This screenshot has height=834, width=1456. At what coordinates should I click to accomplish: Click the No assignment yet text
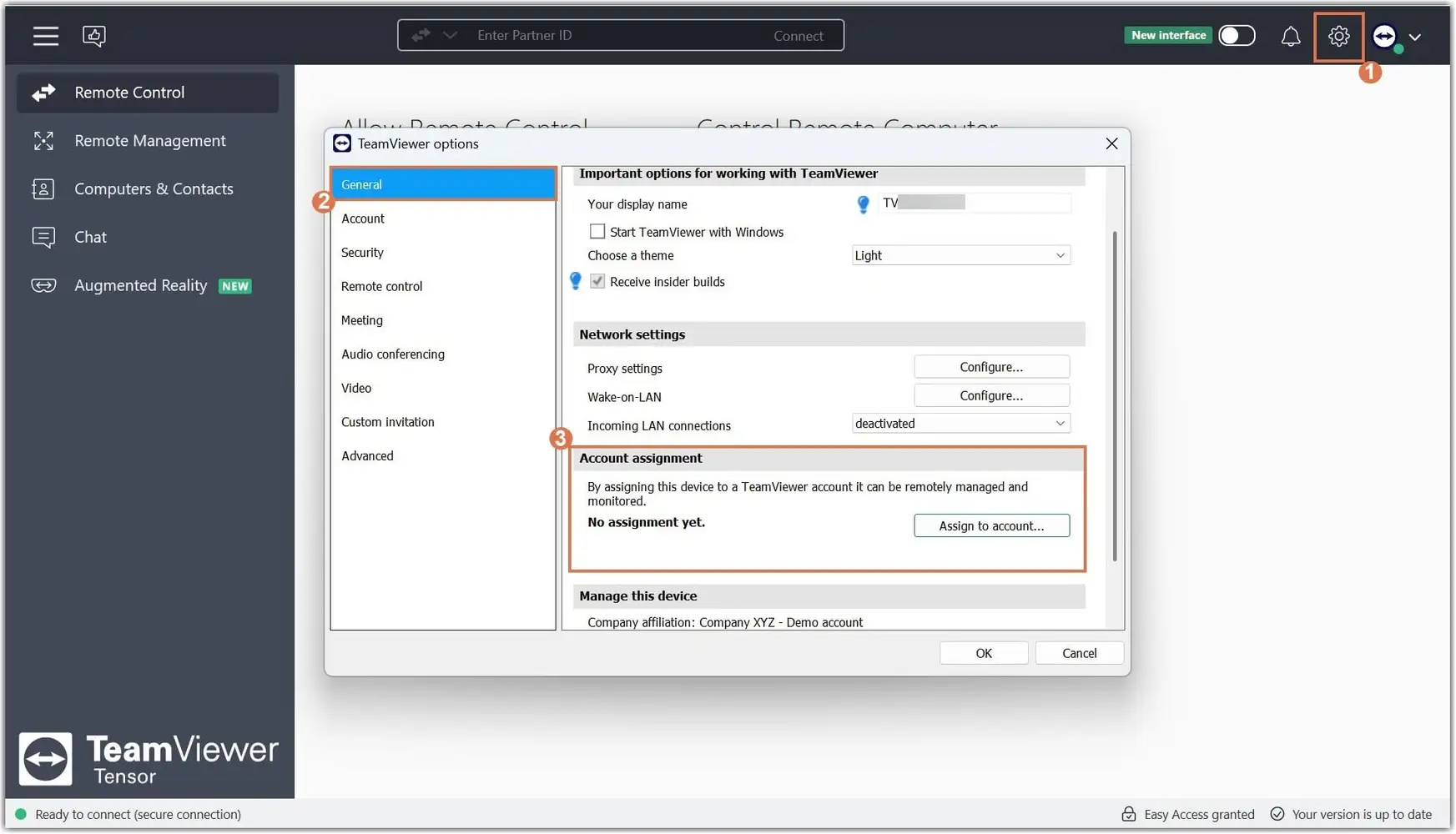tap(646, 522)
